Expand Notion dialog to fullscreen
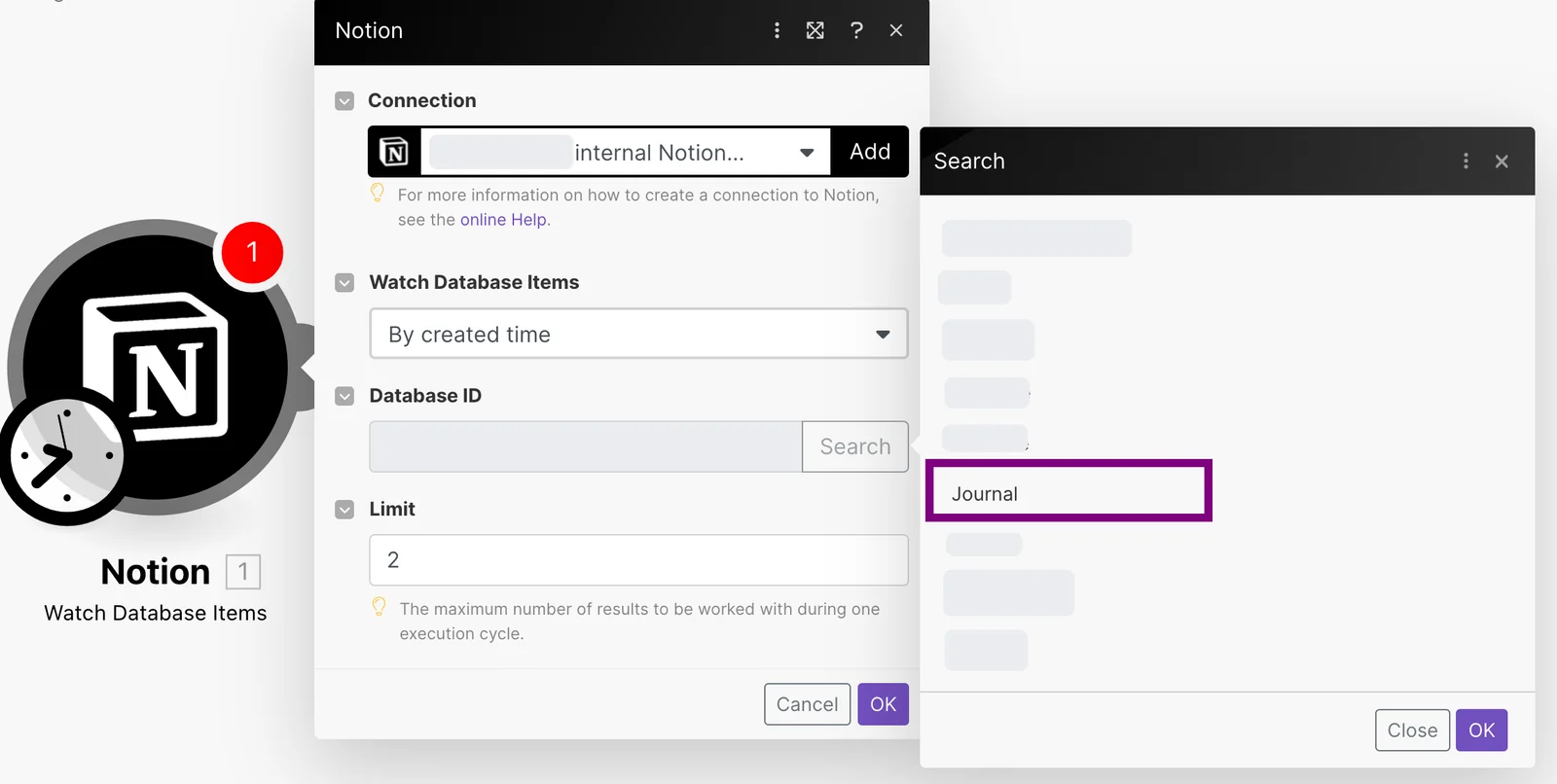This screenshot has height=784, width=1557. tap(815, 30)
